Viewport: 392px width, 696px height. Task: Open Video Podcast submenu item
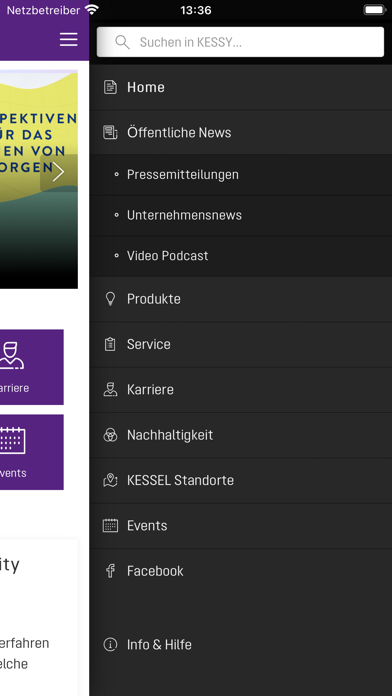pos(241,256)
